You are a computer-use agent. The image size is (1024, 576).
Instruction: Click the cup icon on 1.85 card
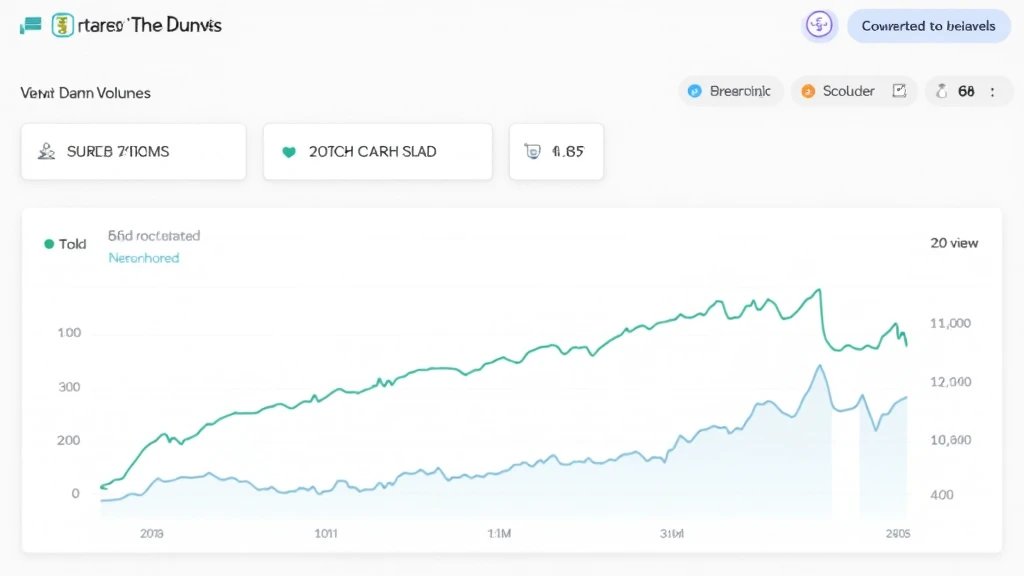click(x=533, y=152)
